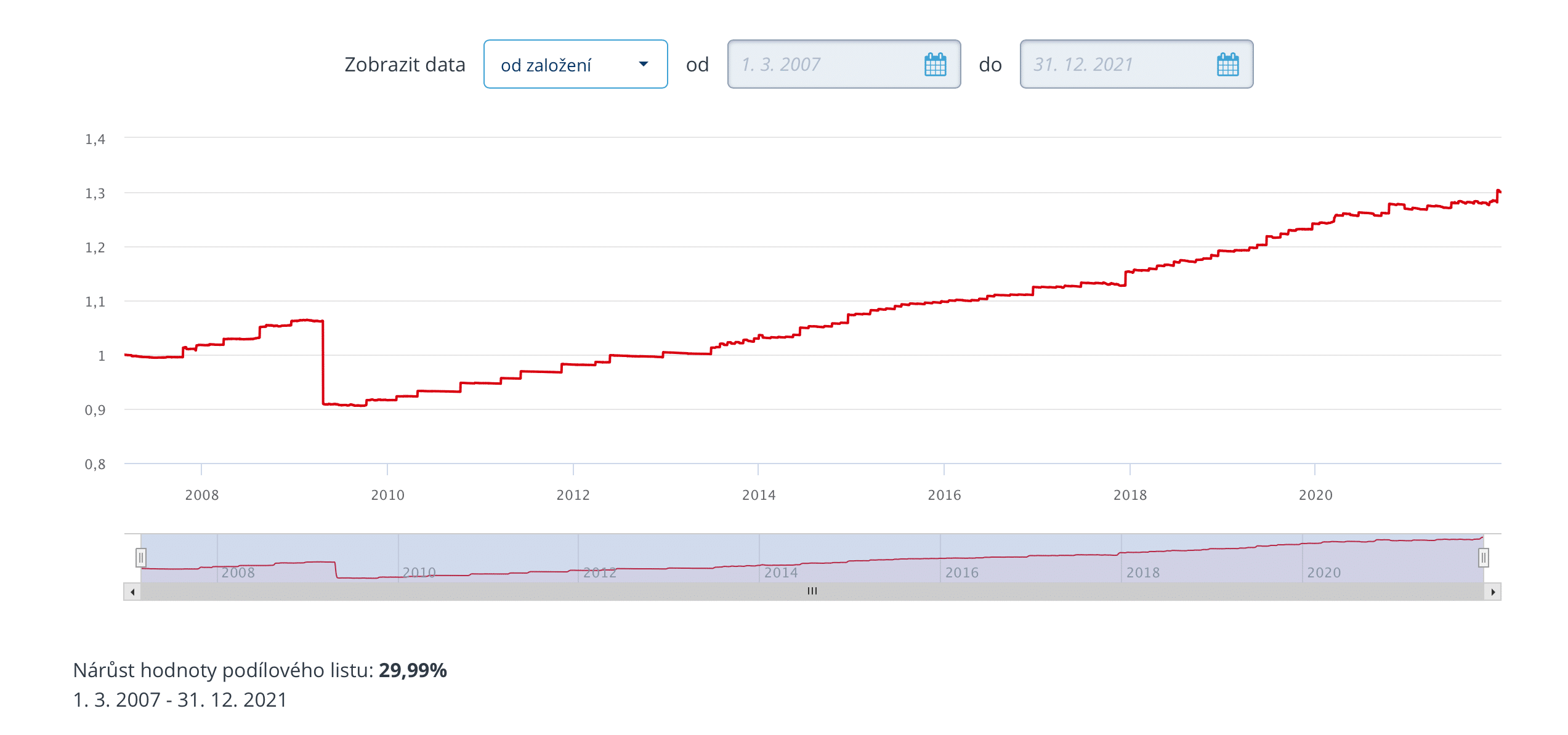Click the 2020 label in the navigator

click(x=1324, y=572)
